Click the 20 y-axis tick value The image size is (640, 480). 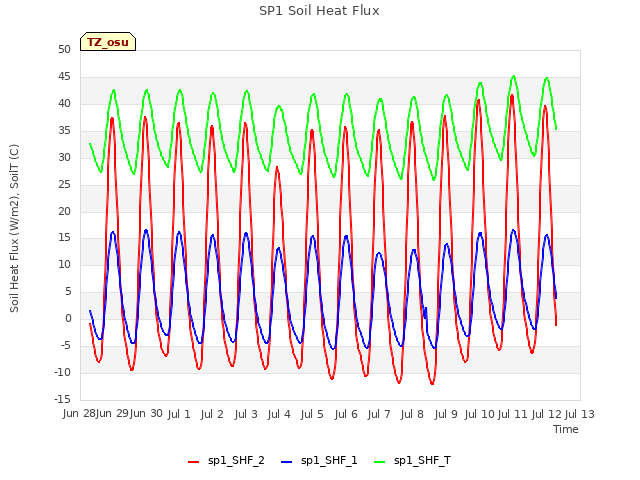(x=64, y=211)
